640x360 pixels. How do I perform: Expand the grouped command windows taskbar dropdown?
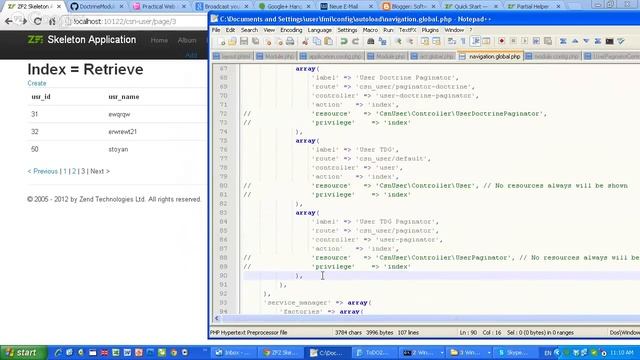[x=442, y=353]
